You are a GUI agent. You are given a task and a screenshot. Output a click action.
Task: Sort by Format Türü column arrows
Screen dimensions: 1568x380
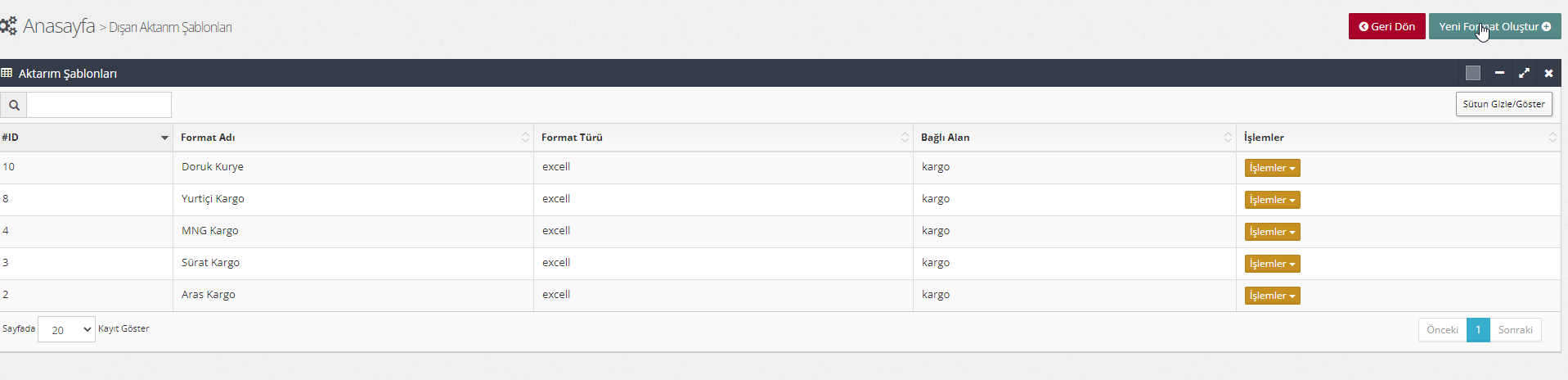(x=905, y=138)
